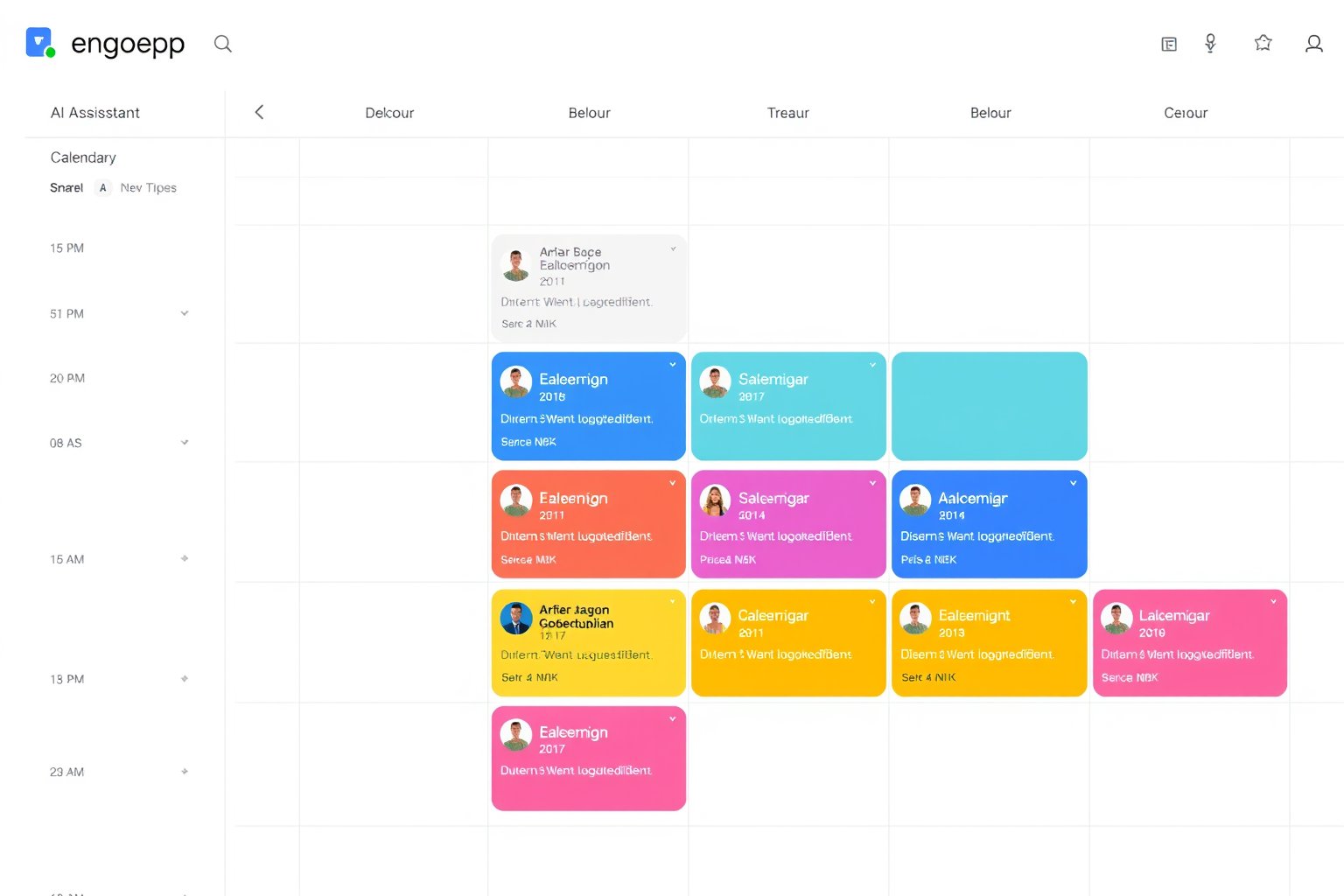Open the notes panel icon in the header
The width and height of the screenshot is (1344, 896).
1168,43
